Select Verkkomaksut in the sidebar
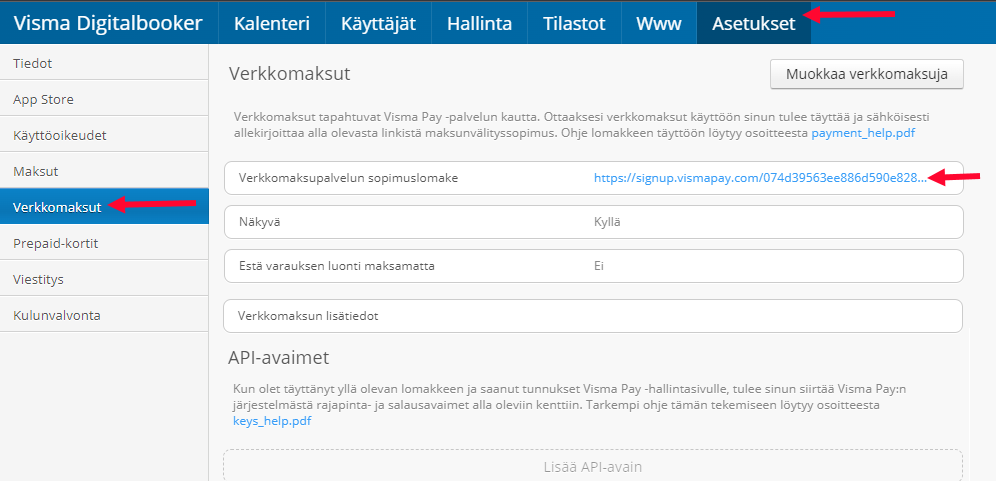 [x=104, y=207]
